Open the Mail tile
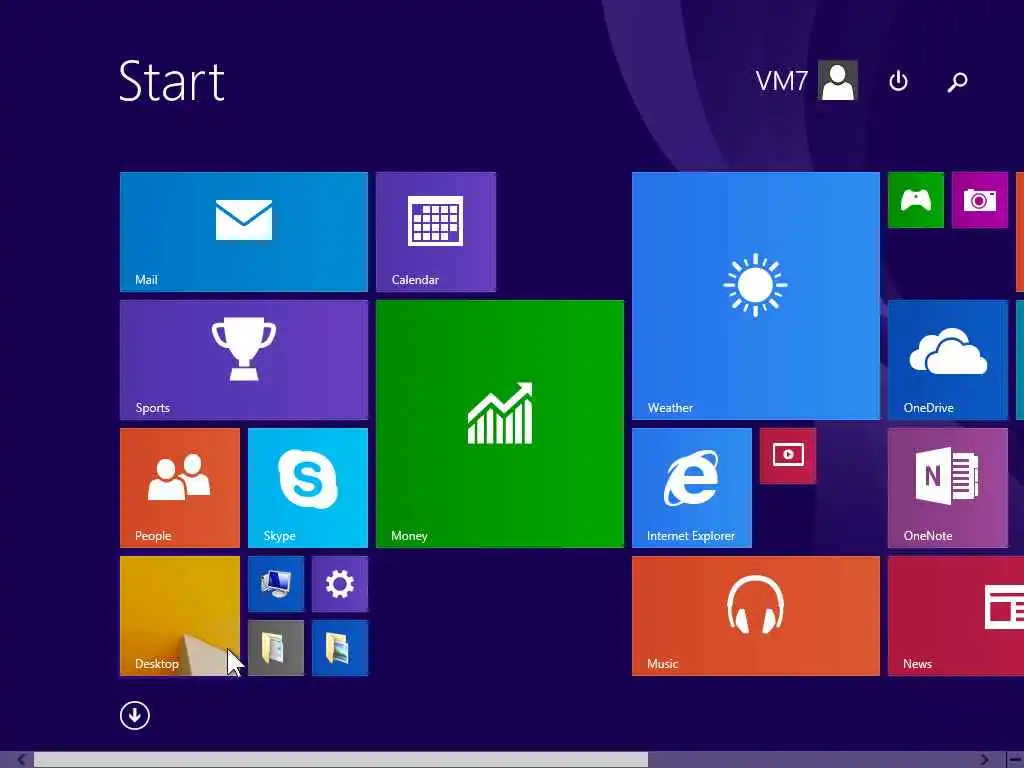The height and width of the screenshot is (768, 1024). [x=244, y=232]
